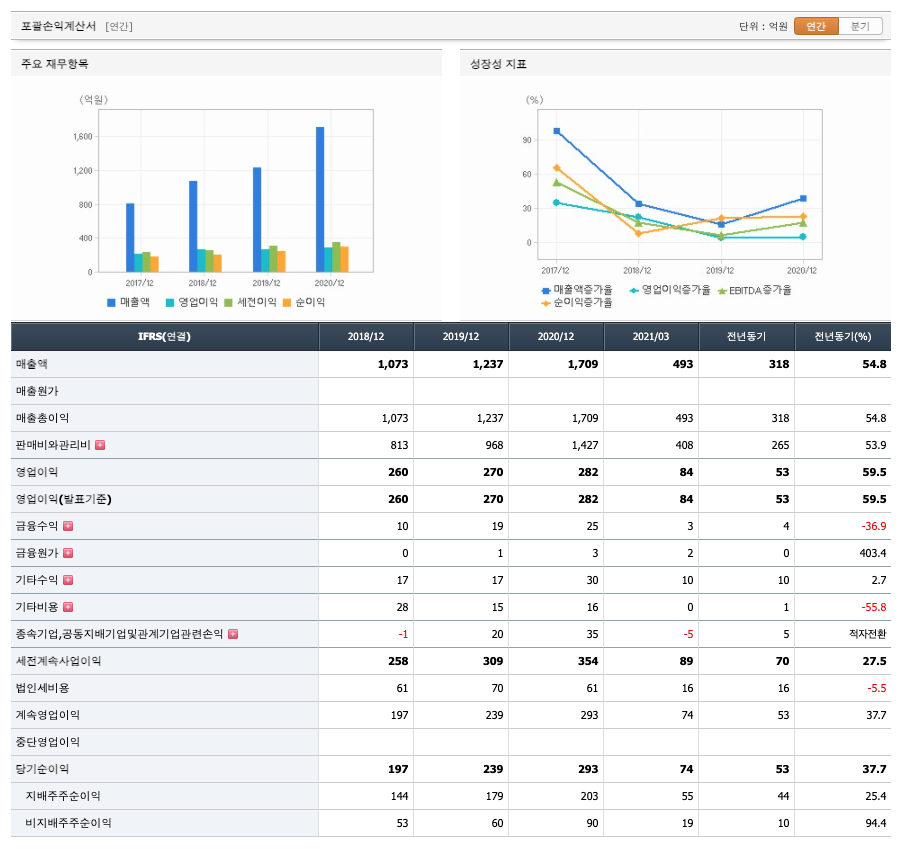Click the 적자전환 cell
The width and height of the screenshot is (900, 849).
pyautogui.click(x=867, y=634)
